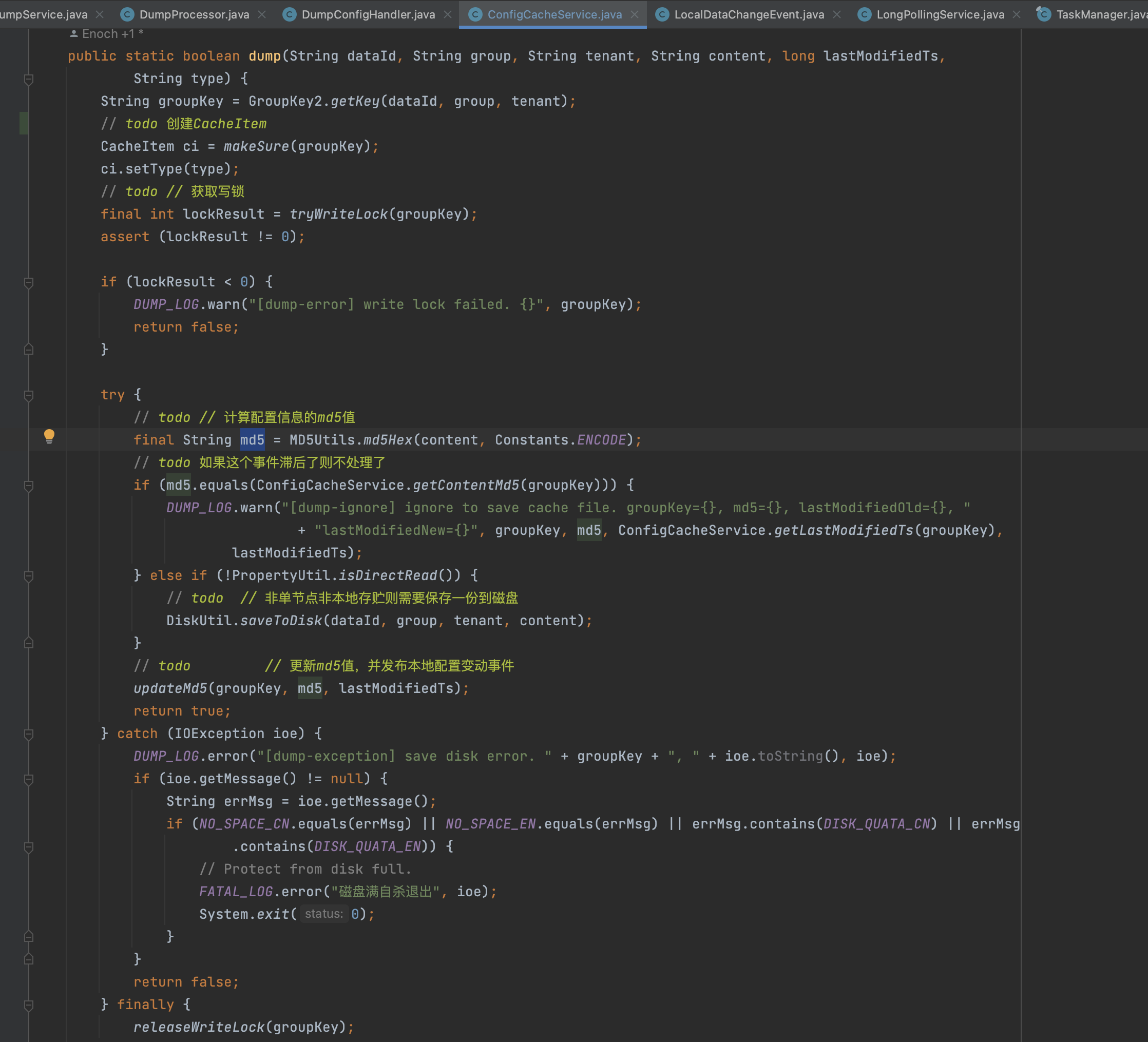Viewport: 1148px width, 1042px height.
Task: Click the class icon on TaskManager.java tab
Action: coord(1043,14)
